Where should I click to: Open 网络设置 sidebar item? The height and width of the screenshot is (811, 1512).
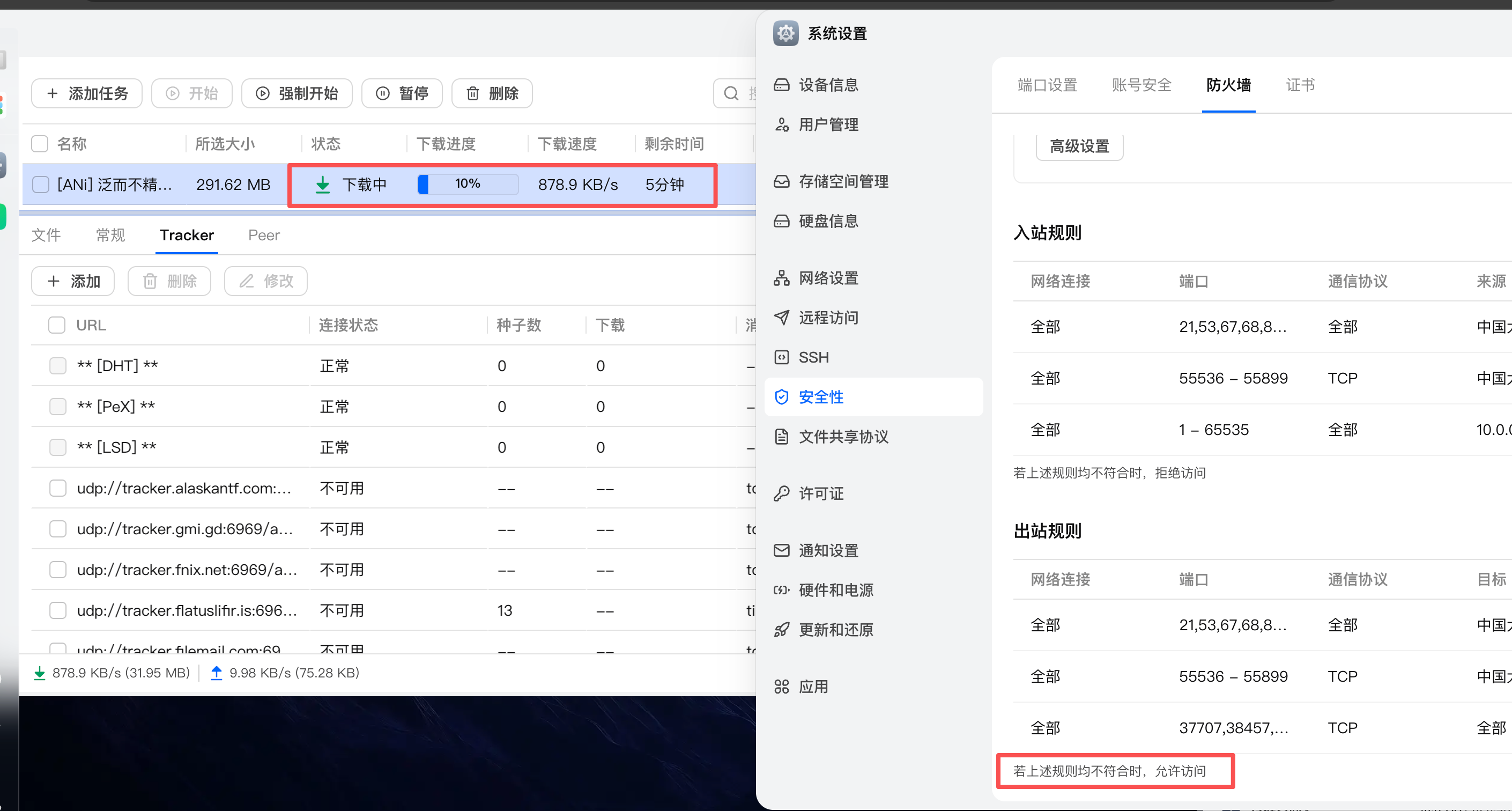(828, 278)
